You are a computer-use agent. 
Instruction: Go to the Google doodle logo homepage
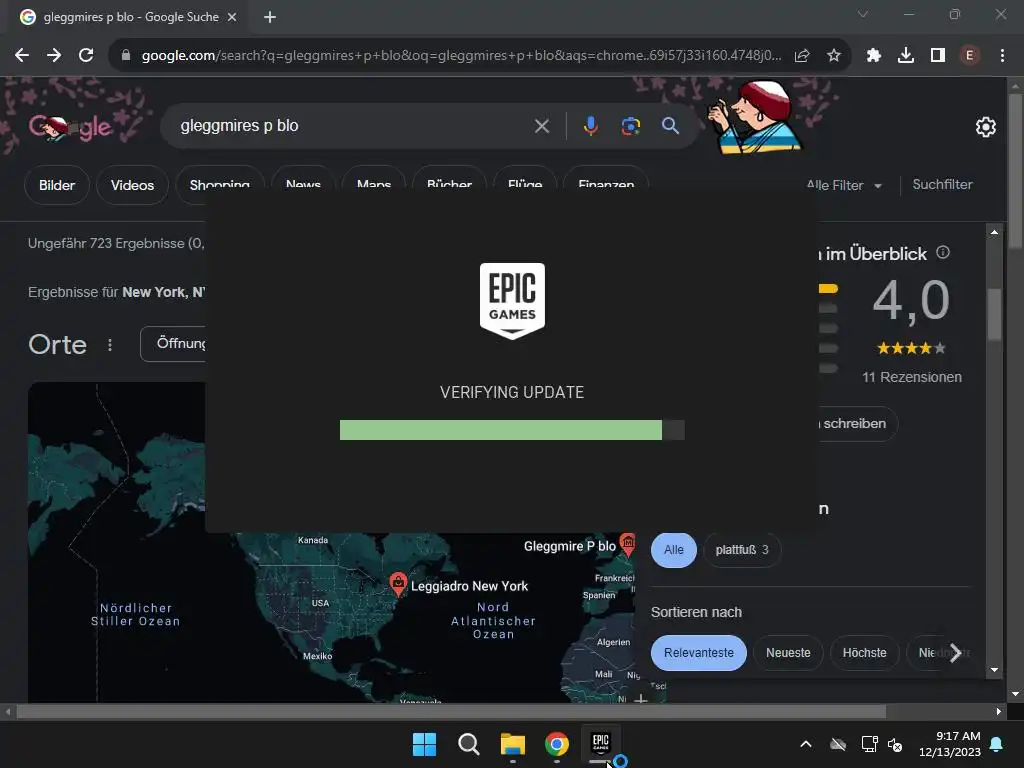[x=71, y=127]
